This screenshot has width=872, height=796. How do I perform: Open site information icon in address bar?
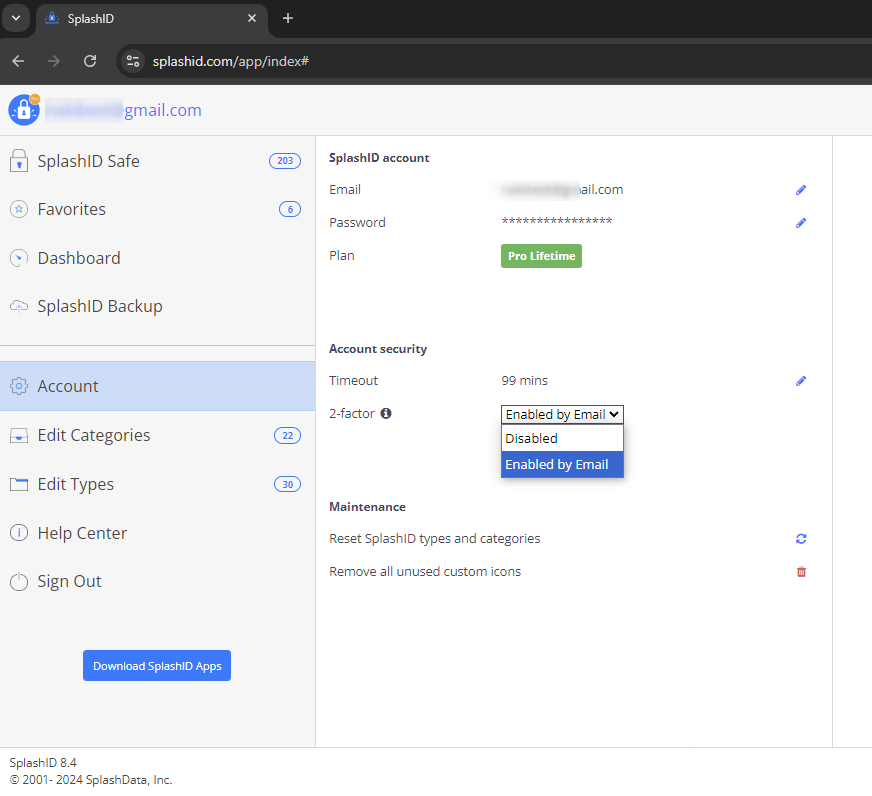coord(133,61)
